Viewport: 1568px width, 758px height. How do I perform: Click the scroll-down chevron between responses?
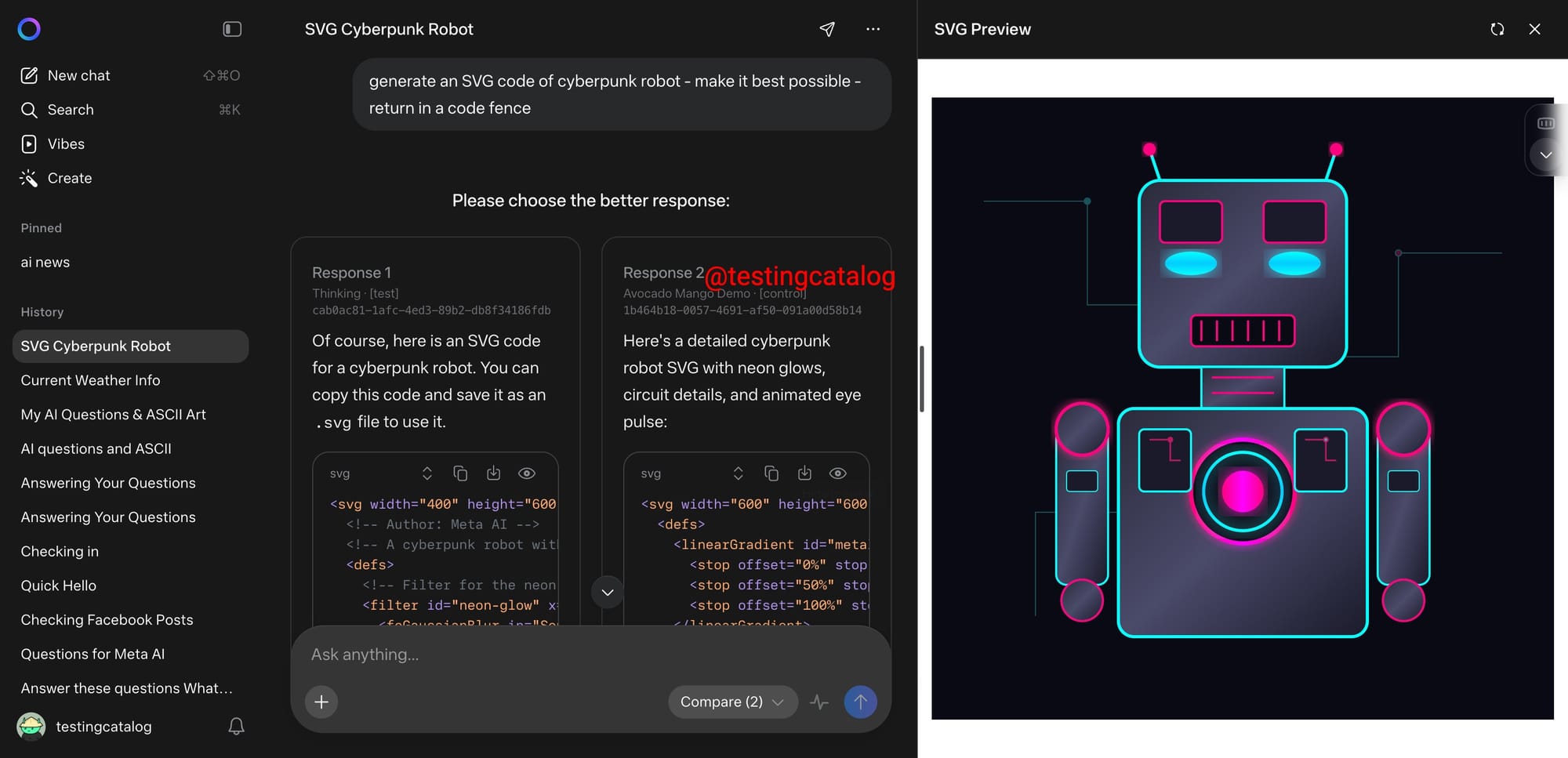(608, 592)
